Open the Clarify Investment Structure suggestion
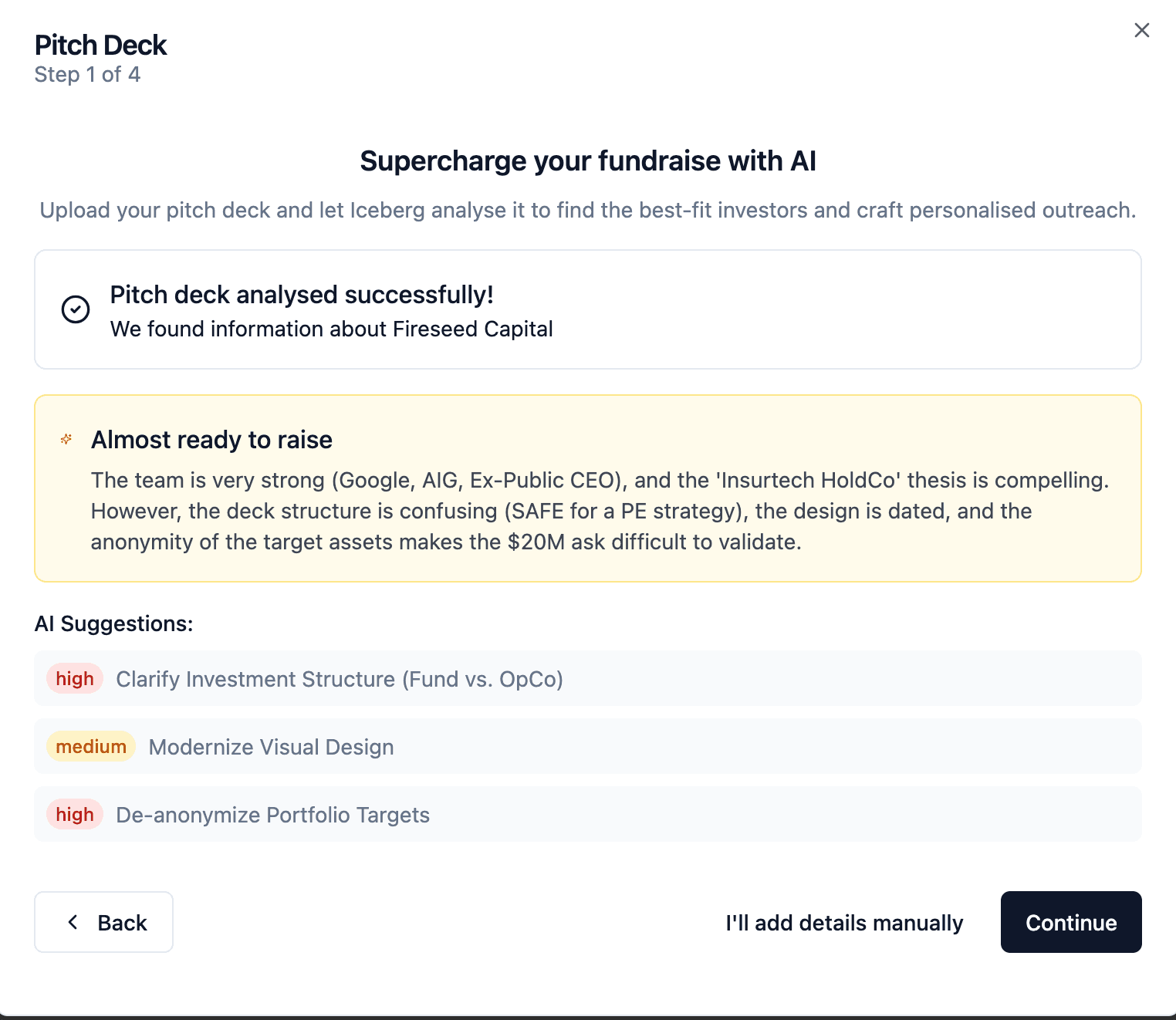1176x1020 pixels. [x=340, y=679]
